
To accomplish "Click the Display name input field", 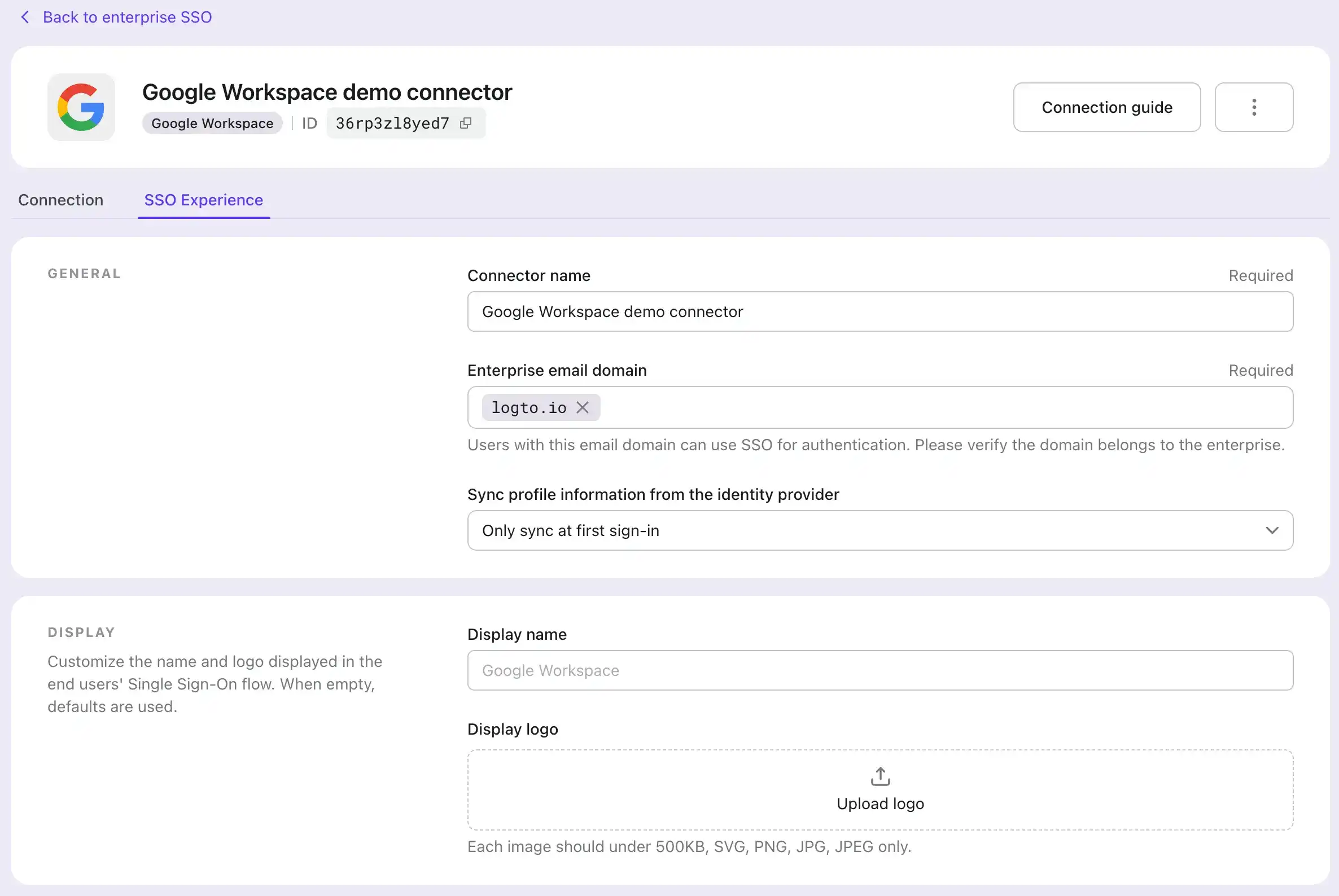I will [879, 670].
